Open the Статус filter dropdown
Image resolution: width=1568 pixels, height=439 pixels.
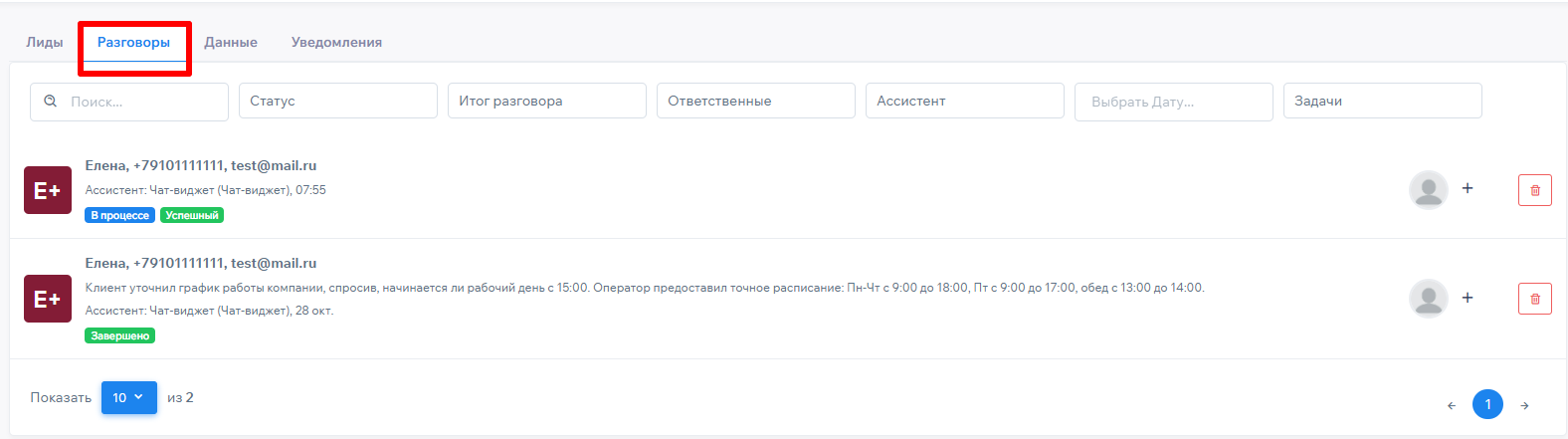(x=337, y=101)
